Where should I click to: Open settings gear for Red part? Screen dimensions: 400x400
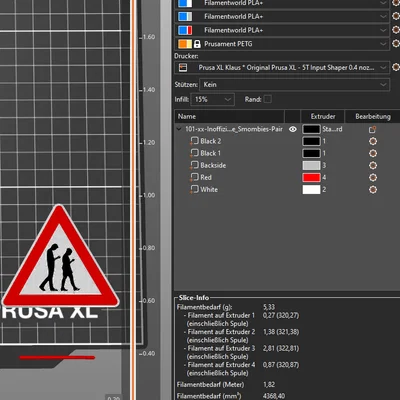click(373, 177)
